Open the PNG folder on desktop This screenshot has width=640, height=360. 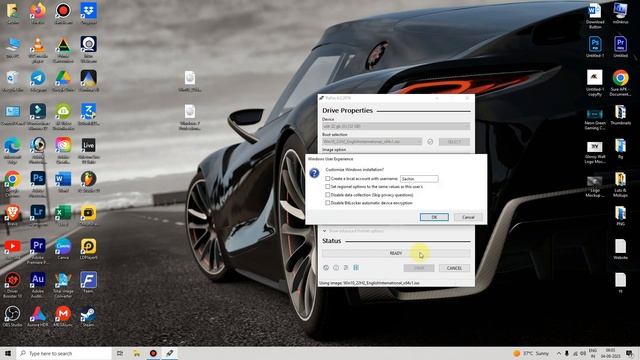(x=620, y=216)
